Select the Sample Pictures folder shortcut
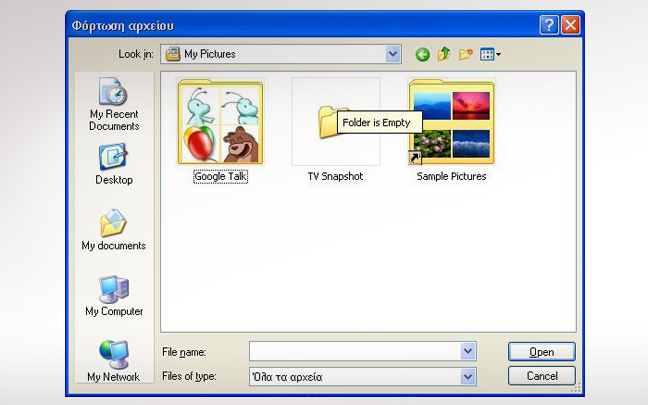Screen dimensions: 648x405 coord(451,123)
